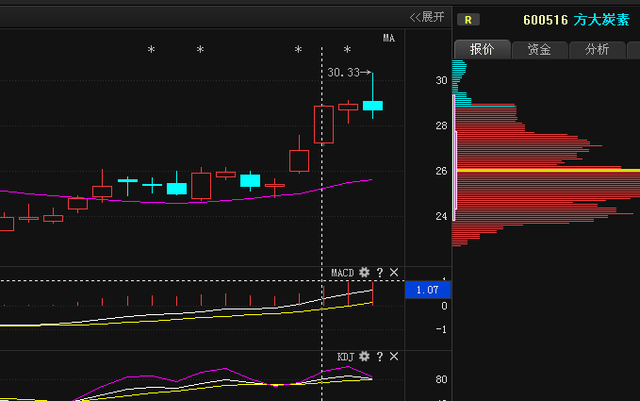Click stock name 方大炭素
Image resolution: width=640 pixels, height=401 pixels.
click(x=602, y=20)
